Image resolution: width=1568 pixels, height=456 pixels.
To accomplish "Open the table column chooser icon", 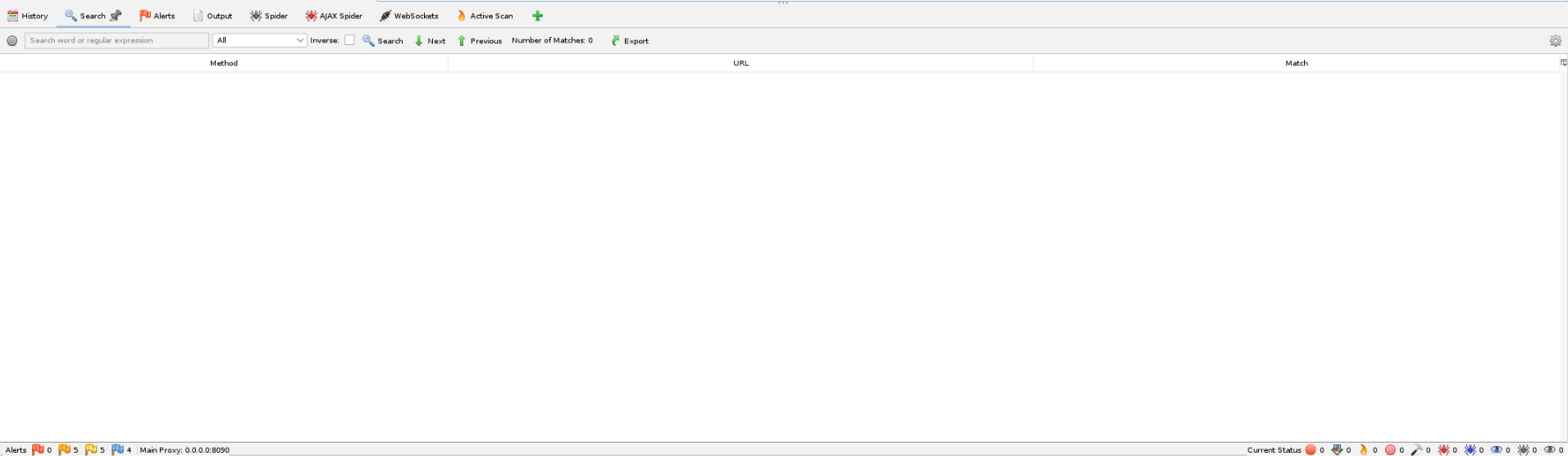I will (x=1563, y=62).
